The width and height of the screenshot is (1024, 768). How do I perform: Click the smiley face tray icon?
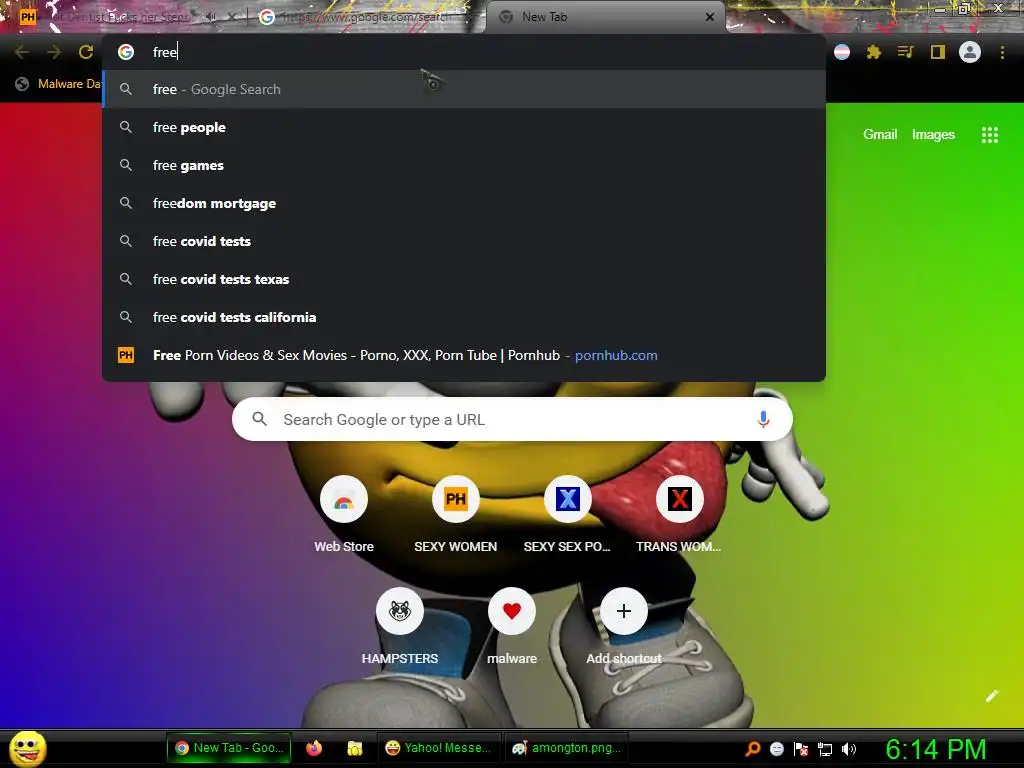(776, 749)
